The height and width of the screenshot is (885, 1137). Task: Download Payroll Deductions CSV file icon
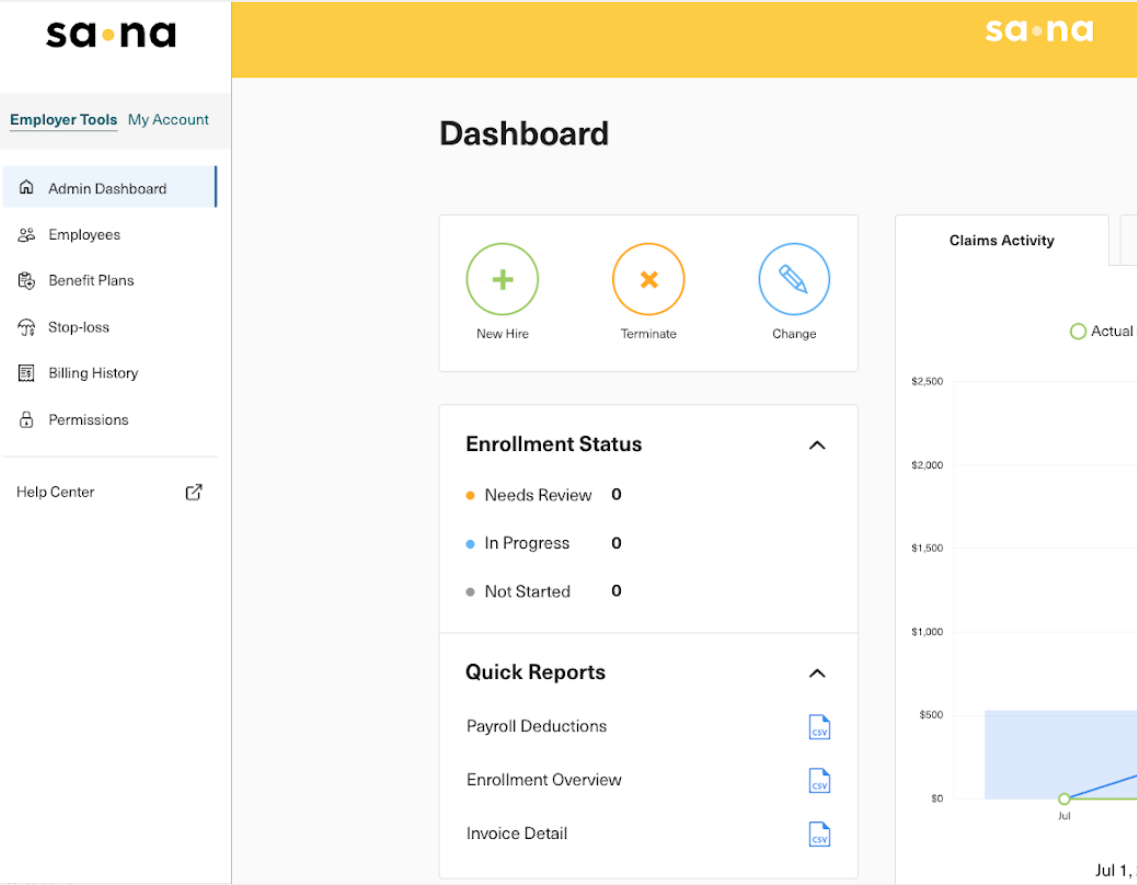point(819,727)
